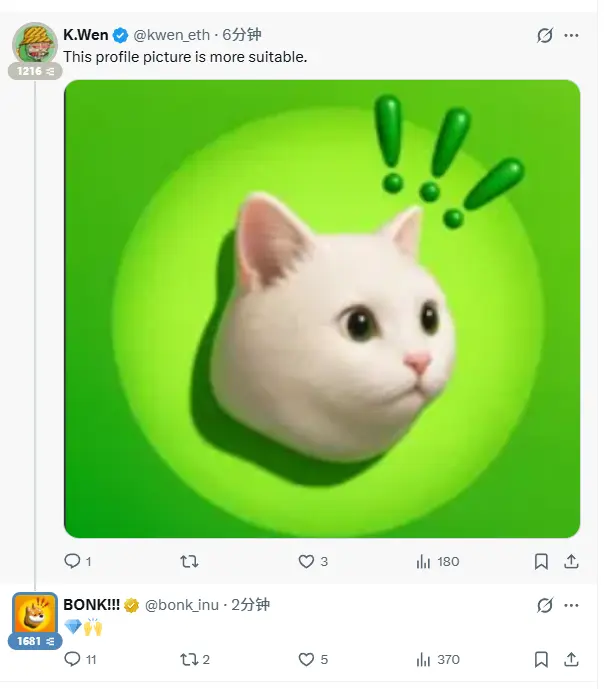Viewport: 604px width, 689px height.
Task: Repost the BONK!!! tweet
Action: 195,659
